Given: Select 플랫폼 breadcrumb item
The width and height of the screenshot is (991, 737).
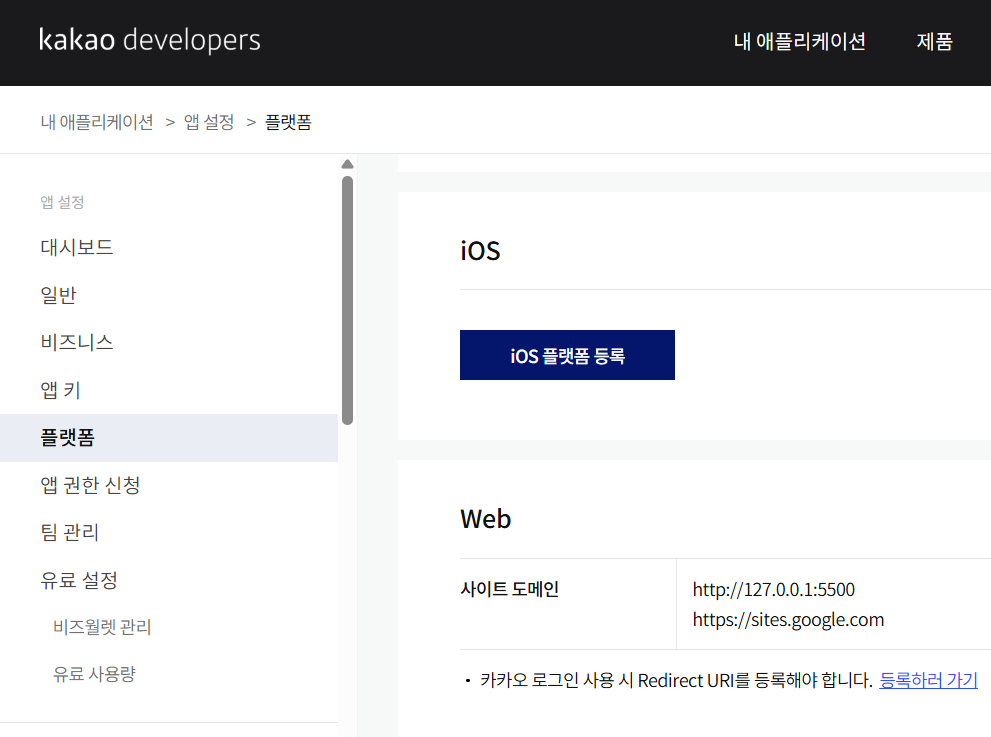Looking at the screenshot, I should coord(288,122).
